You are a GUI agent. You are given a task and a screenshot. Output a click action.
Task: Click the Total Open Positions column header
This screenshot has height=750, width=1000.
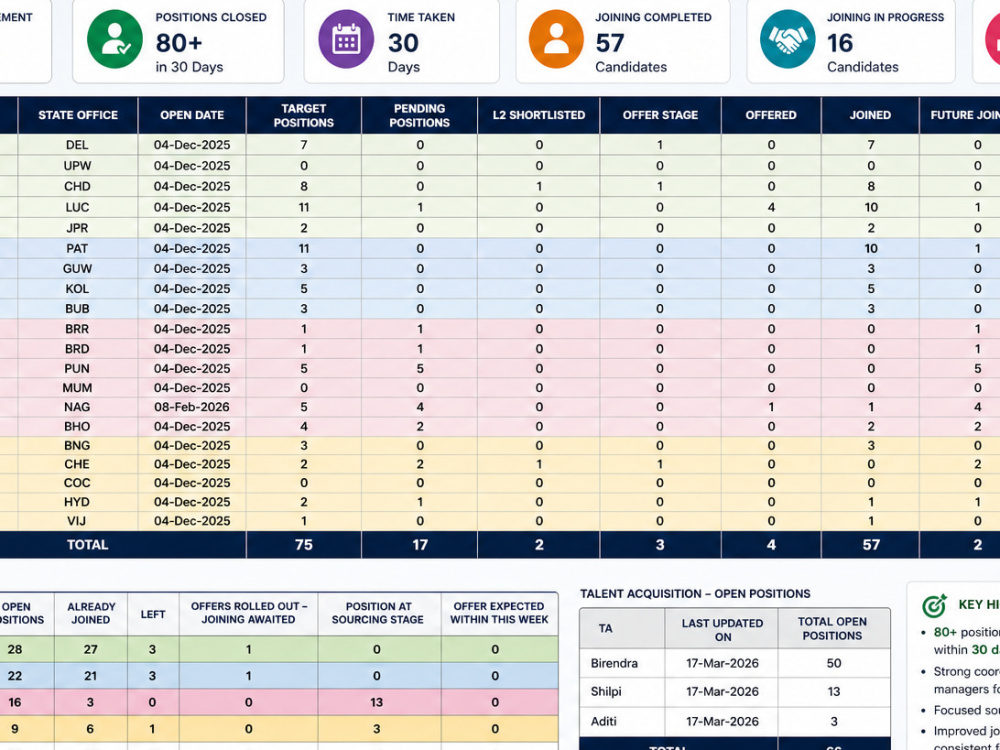pos(832,629)
